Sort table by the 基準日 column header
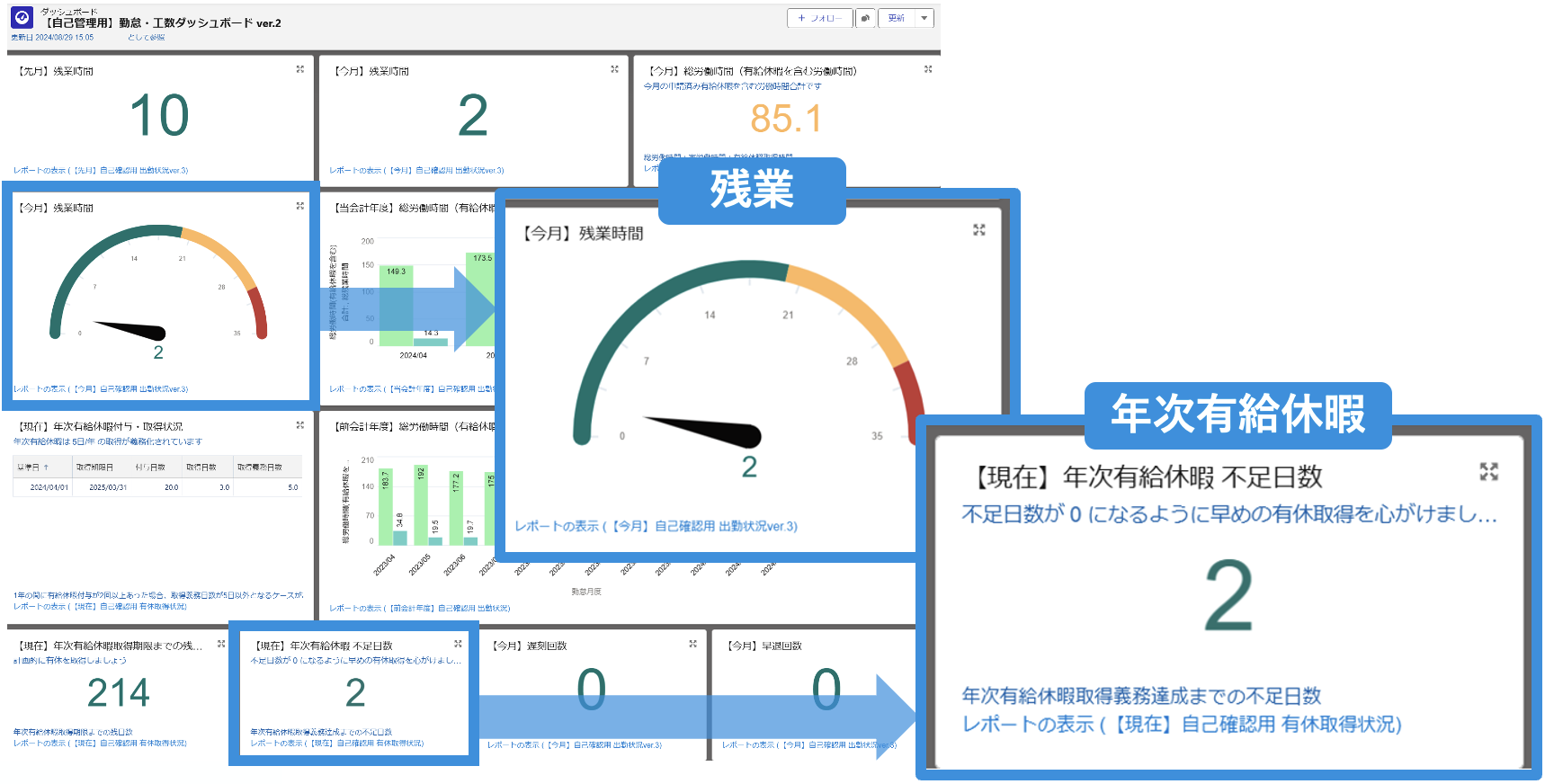 42,468
